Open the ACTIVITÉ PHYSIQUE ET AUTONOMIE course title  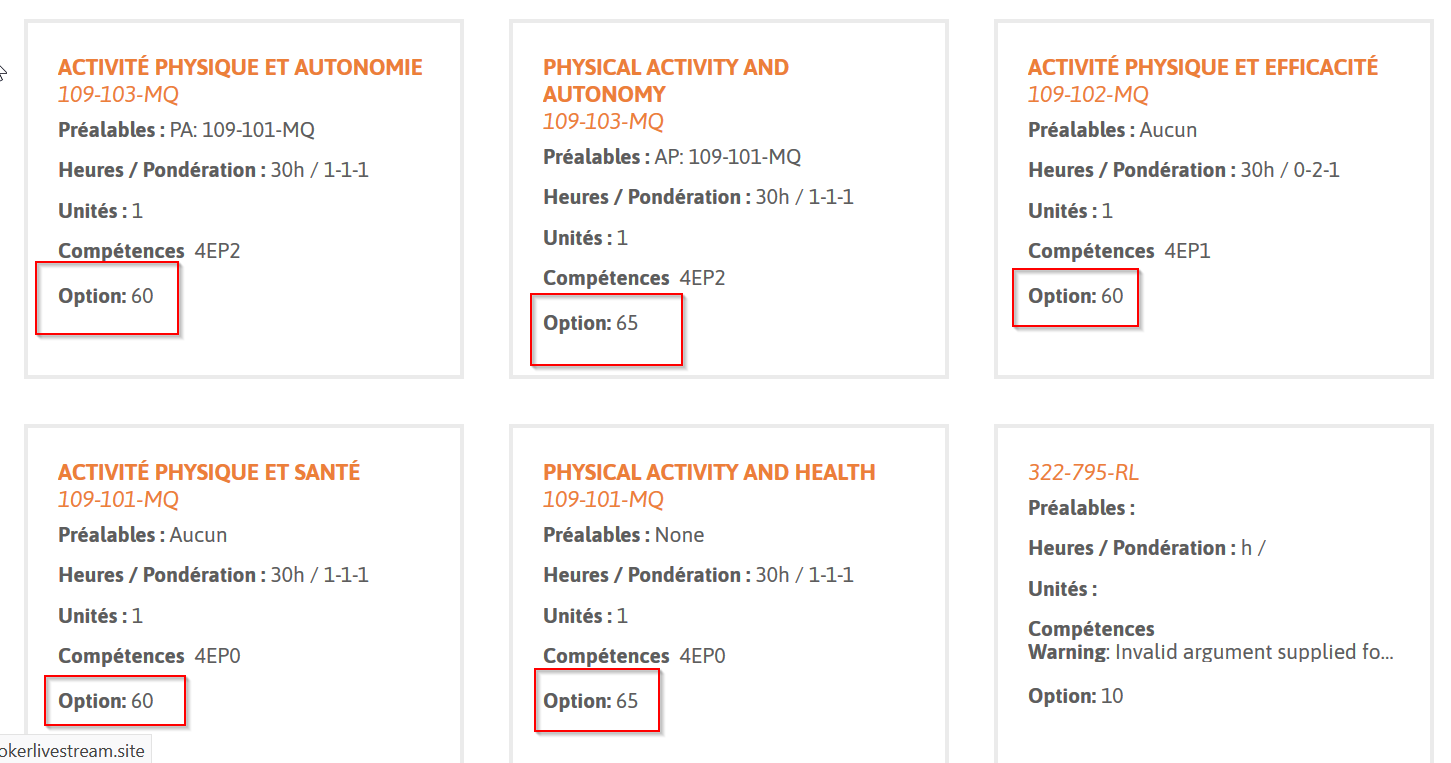click(x=240, y=68)
